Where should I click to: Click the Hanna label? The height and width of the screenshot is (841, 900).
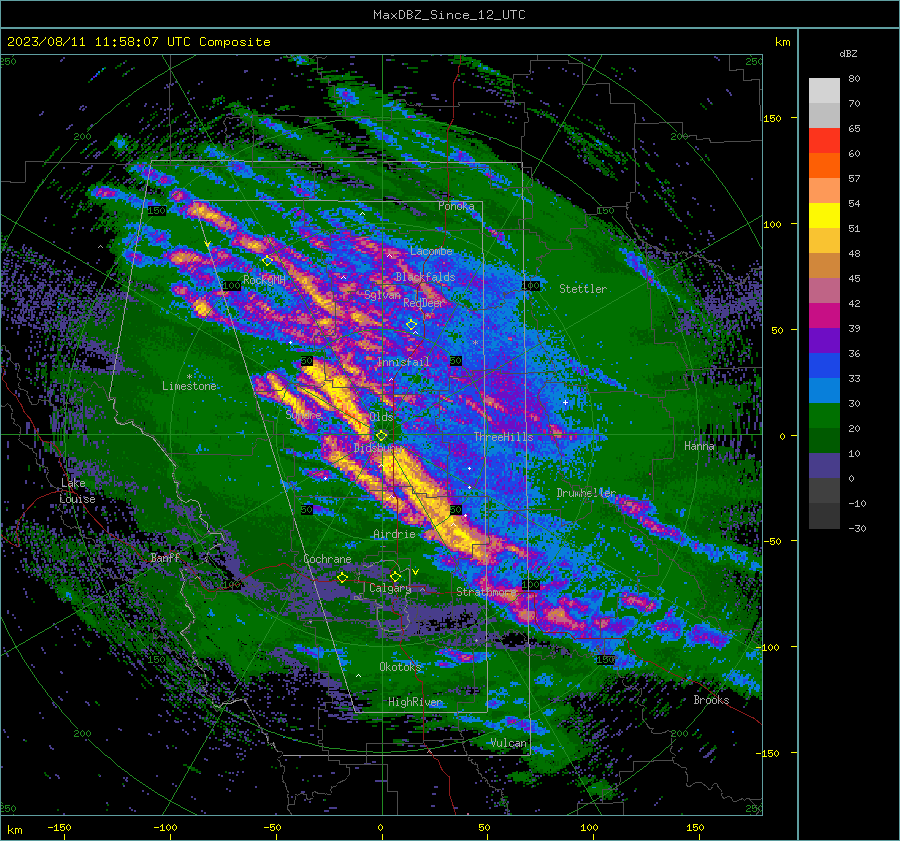699,446
